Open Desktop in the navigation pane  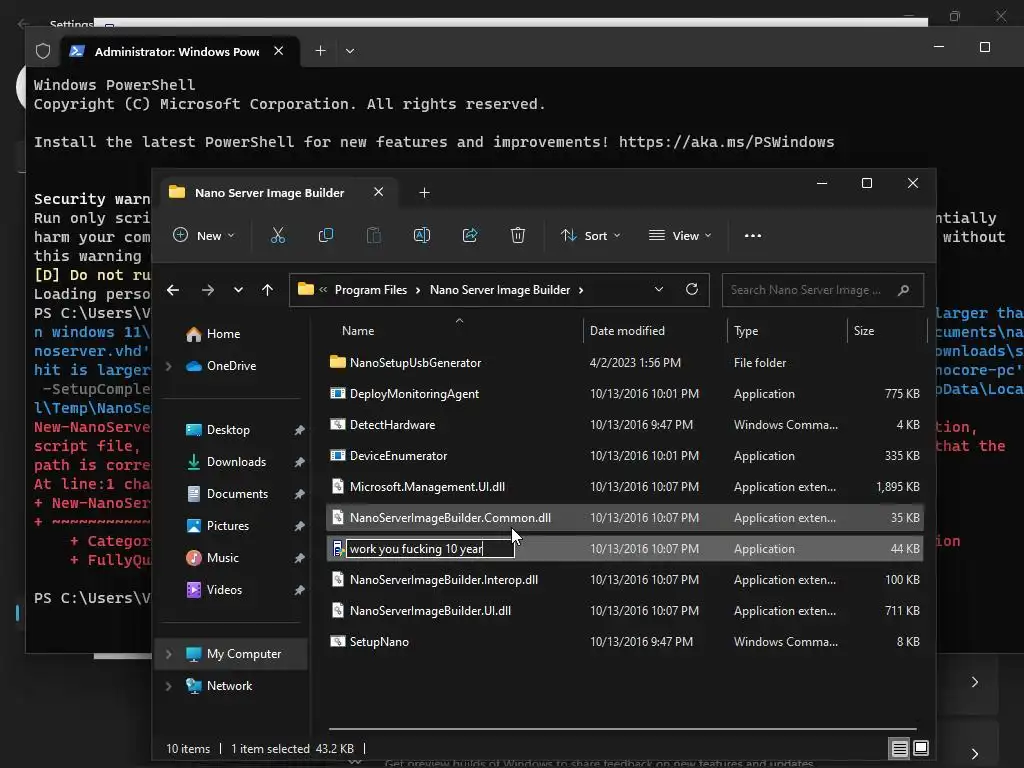tap(228, 430)
